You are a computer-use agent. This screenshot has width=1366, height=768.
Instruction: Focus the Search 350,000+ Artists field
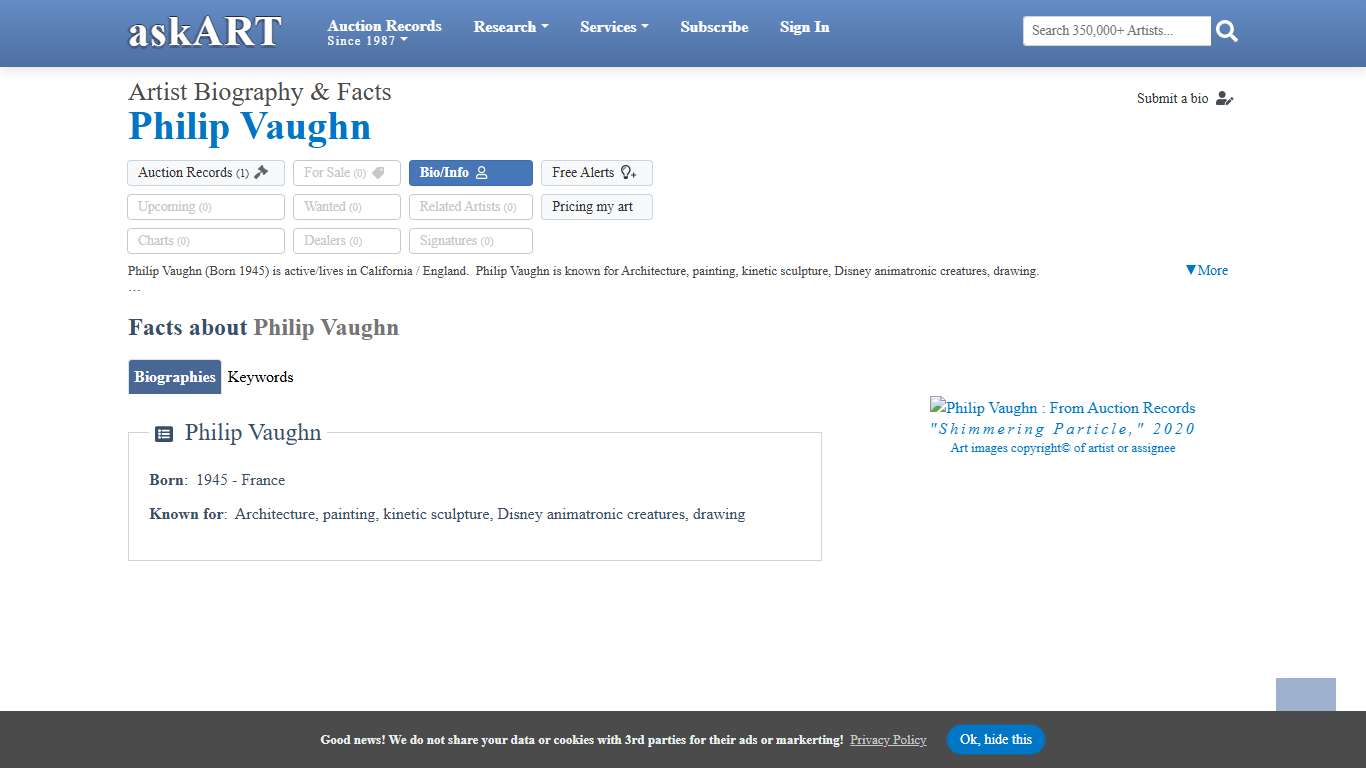[1116, 31]
